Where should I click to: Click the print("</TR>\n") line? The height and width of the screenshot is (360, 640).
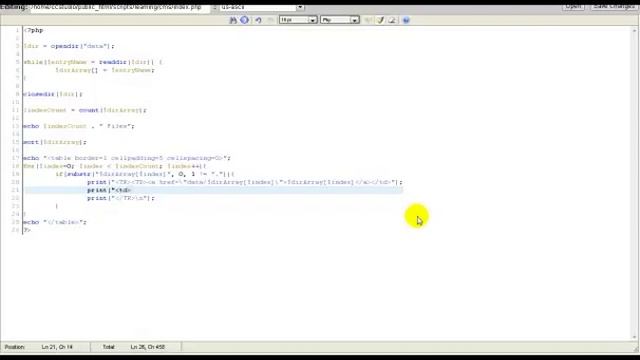coord(121,198)
